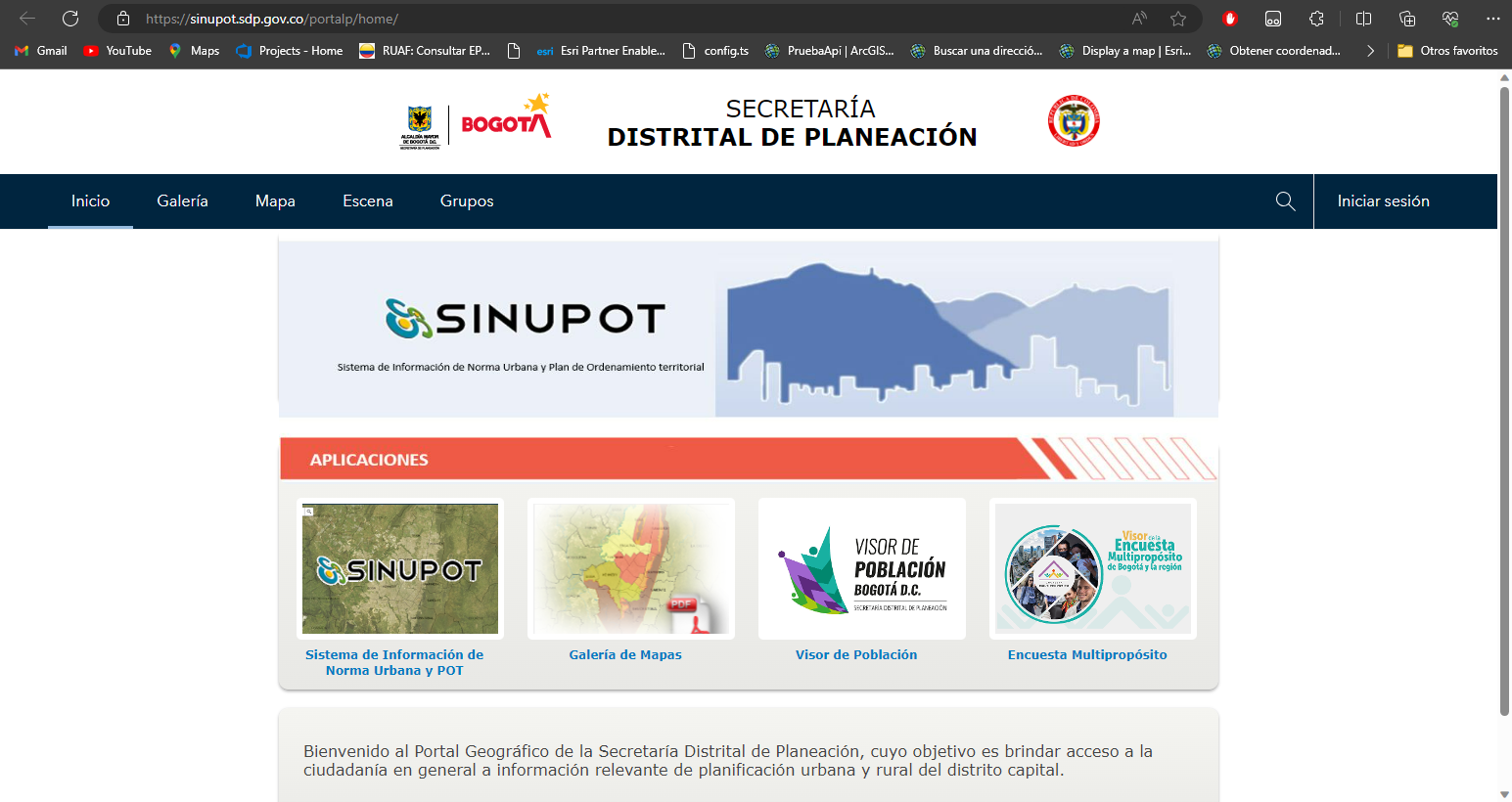Viewport: 1512px width, 802px height.
Task: Open Esri Partner Enable bookmark
Action: [x=601, y=51]
